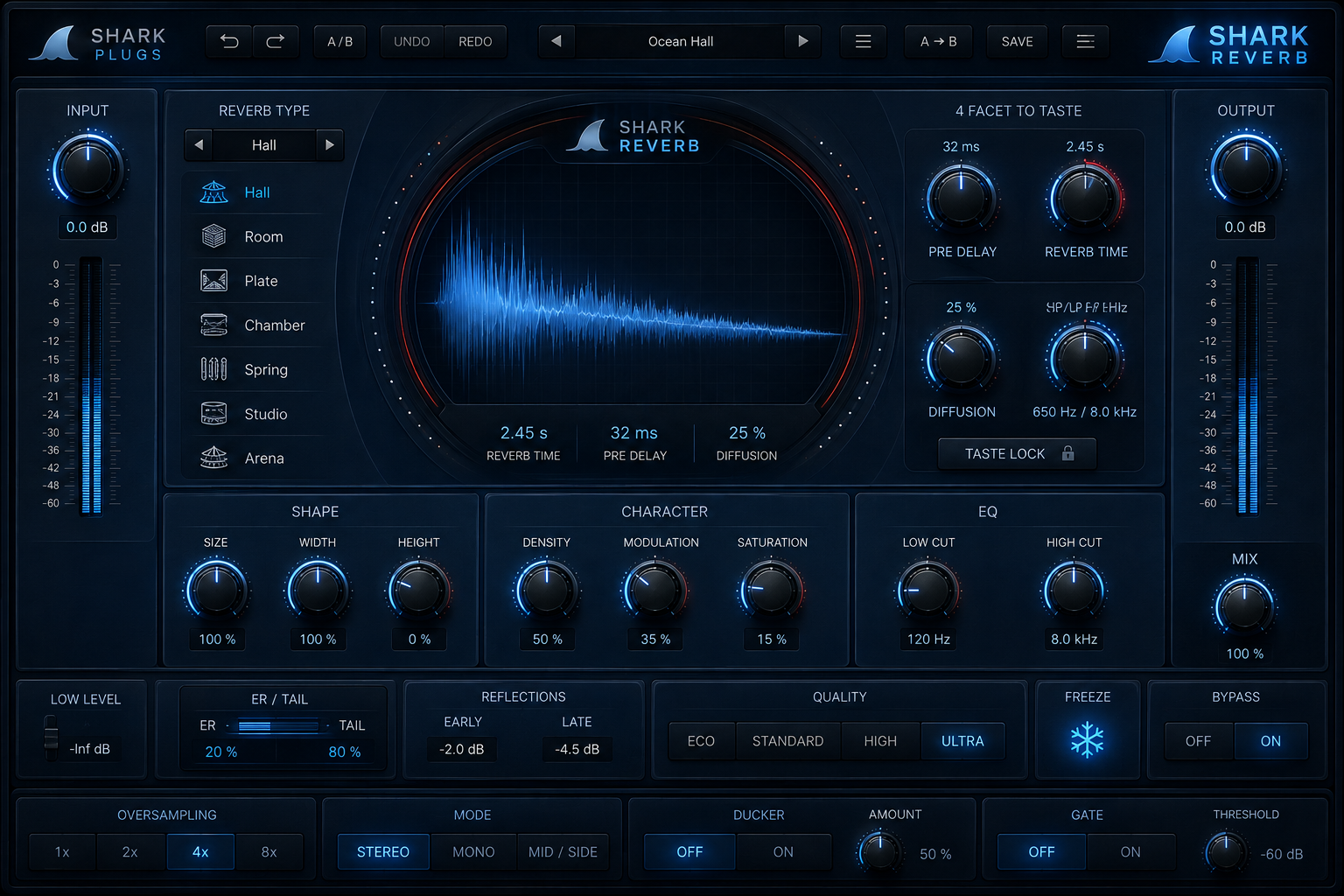The width and height of the screenshot is (1344, 896).
Task: Click the Mix knob
Action: click(x=1244, y=606)
